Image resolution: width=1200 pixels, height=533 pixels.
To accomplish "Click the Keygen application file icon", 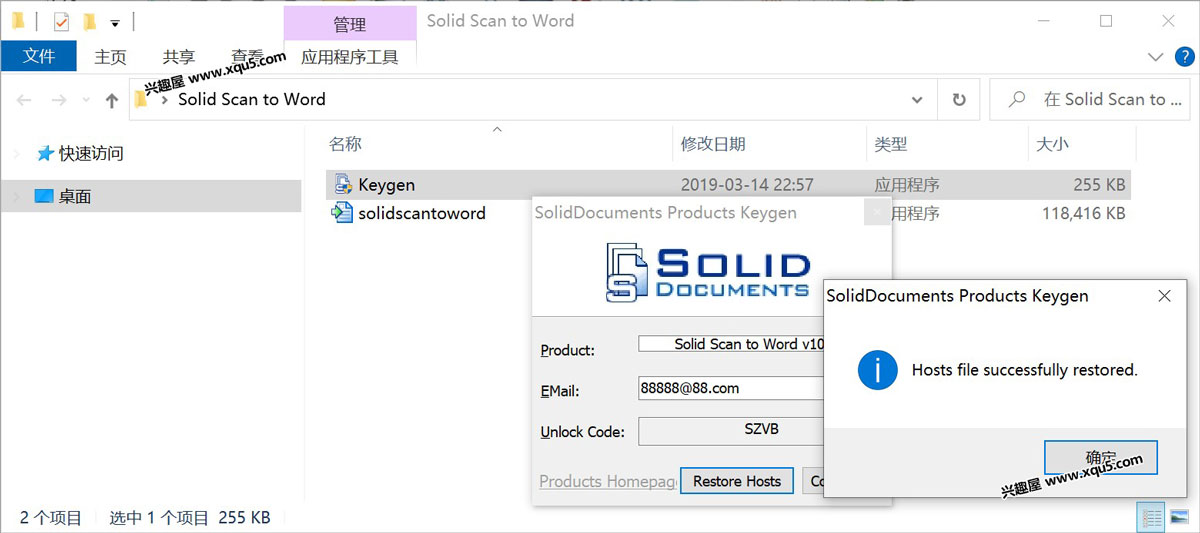I will [x=343, y=184].
